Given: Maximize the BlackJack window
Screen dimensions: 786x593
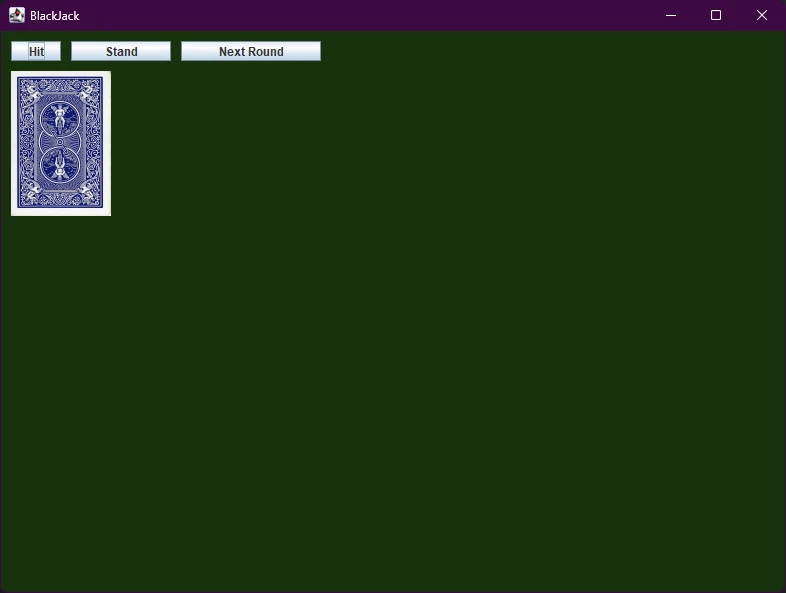Looking at the screenshot, I should [x=716, y=15].
